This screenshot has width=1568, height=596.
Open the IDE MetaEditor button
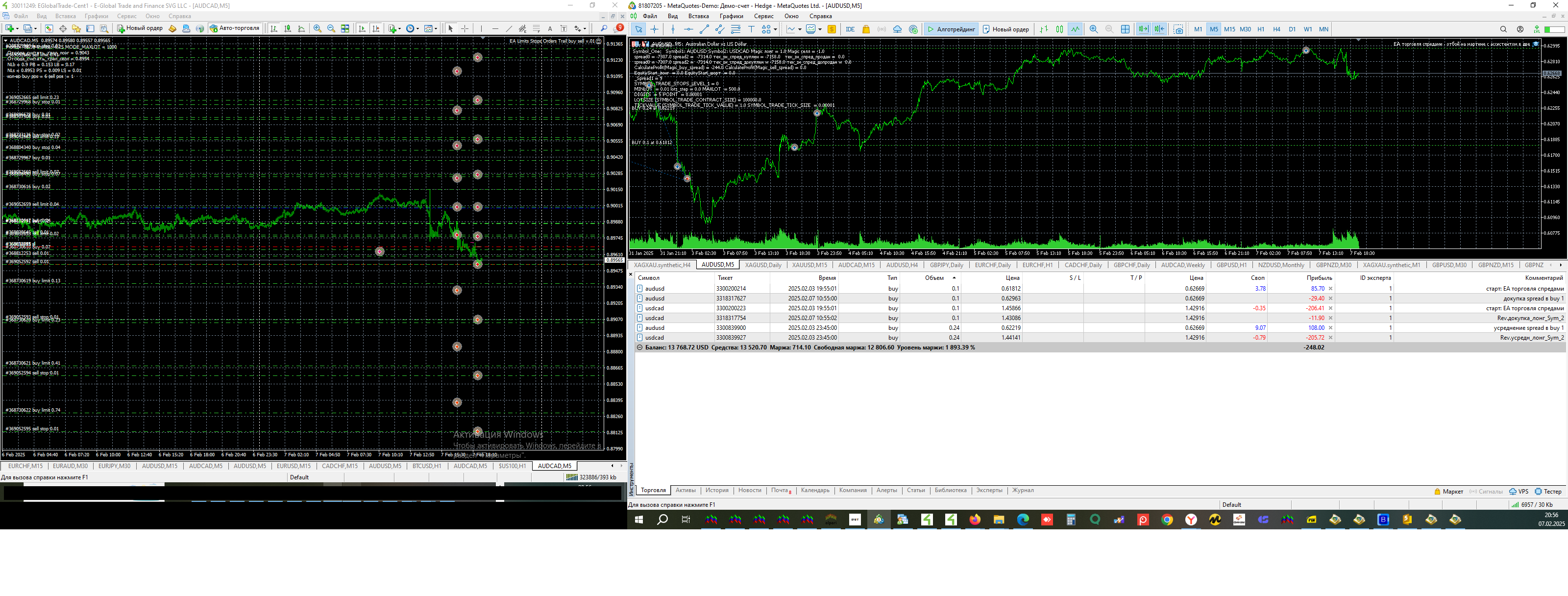point(850,29)
